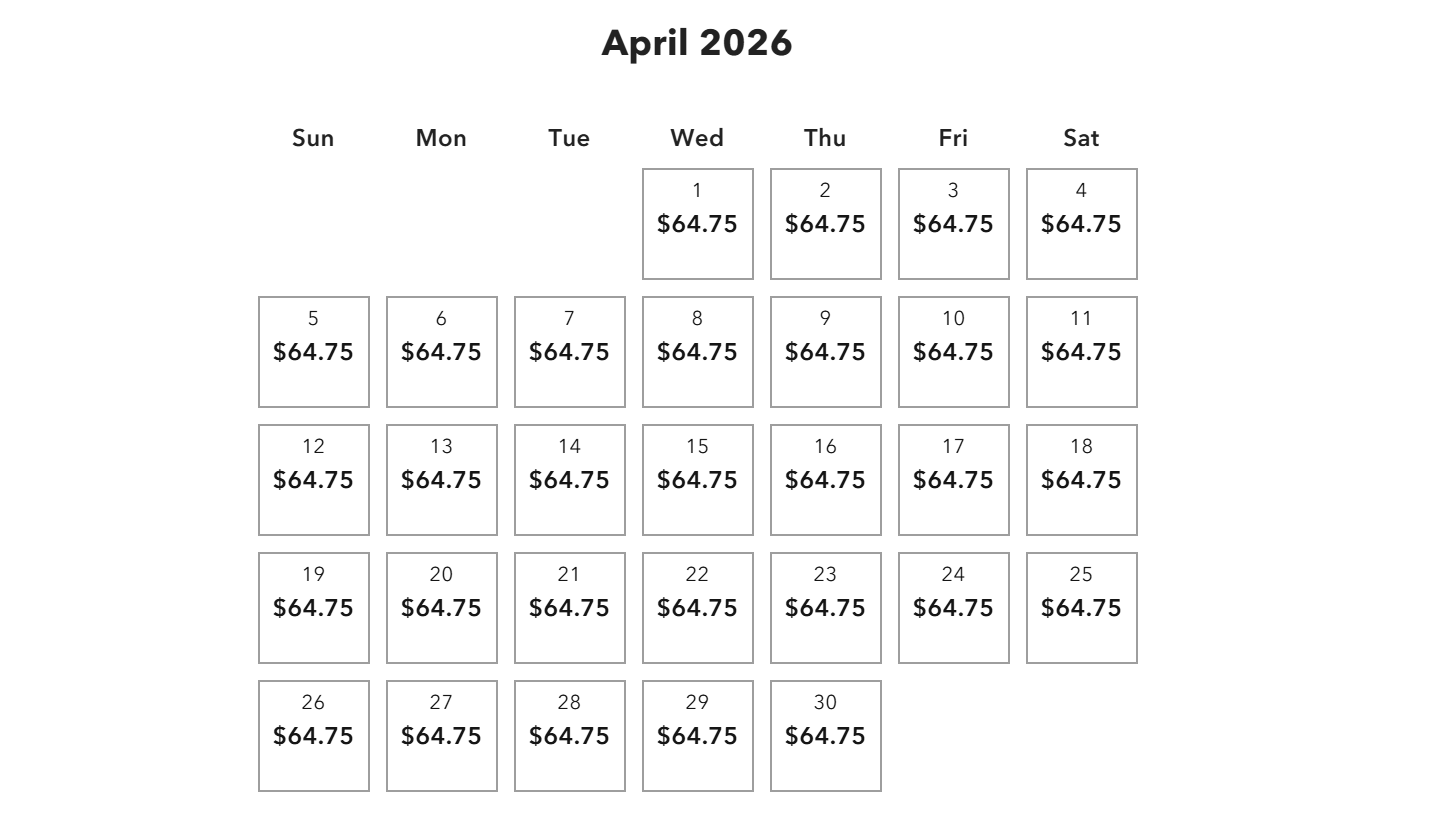Screen dimensions: 1446x820
Task: Click the April 4 Saturday cell
Action: point(1081,224)
